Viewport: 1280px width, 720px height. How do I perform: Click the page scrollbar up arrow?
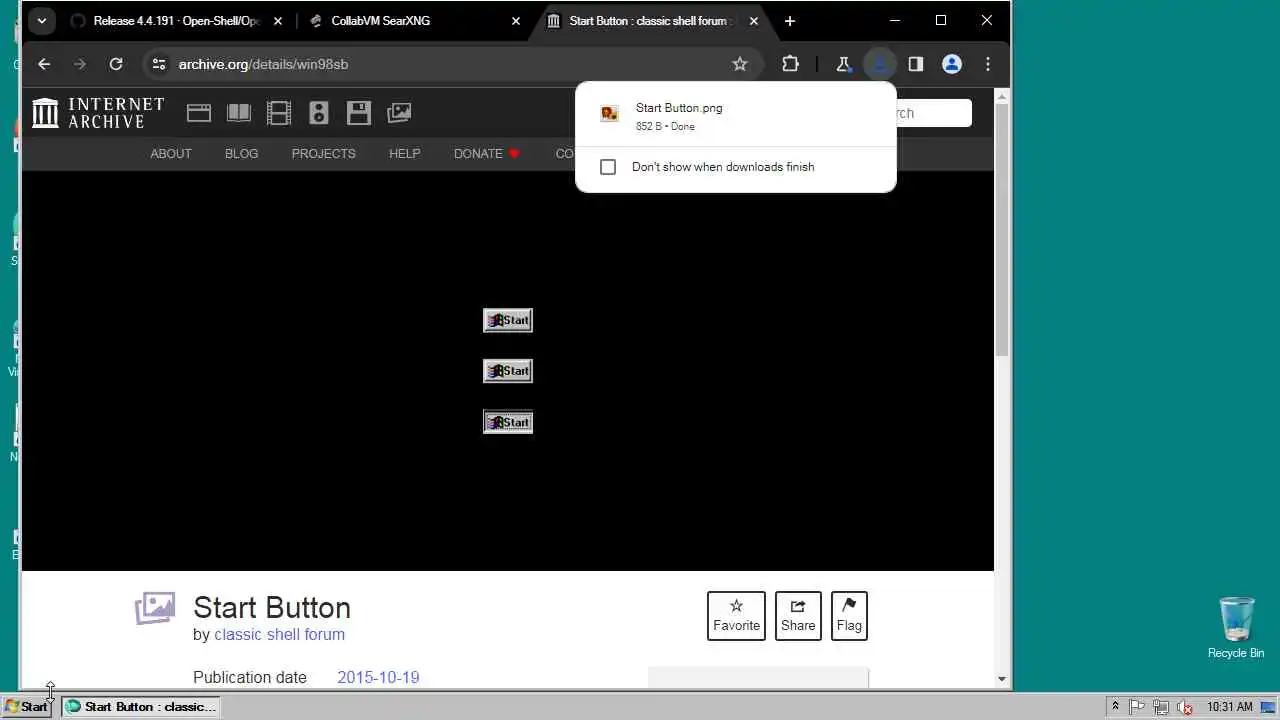[x=1002, y=97]
